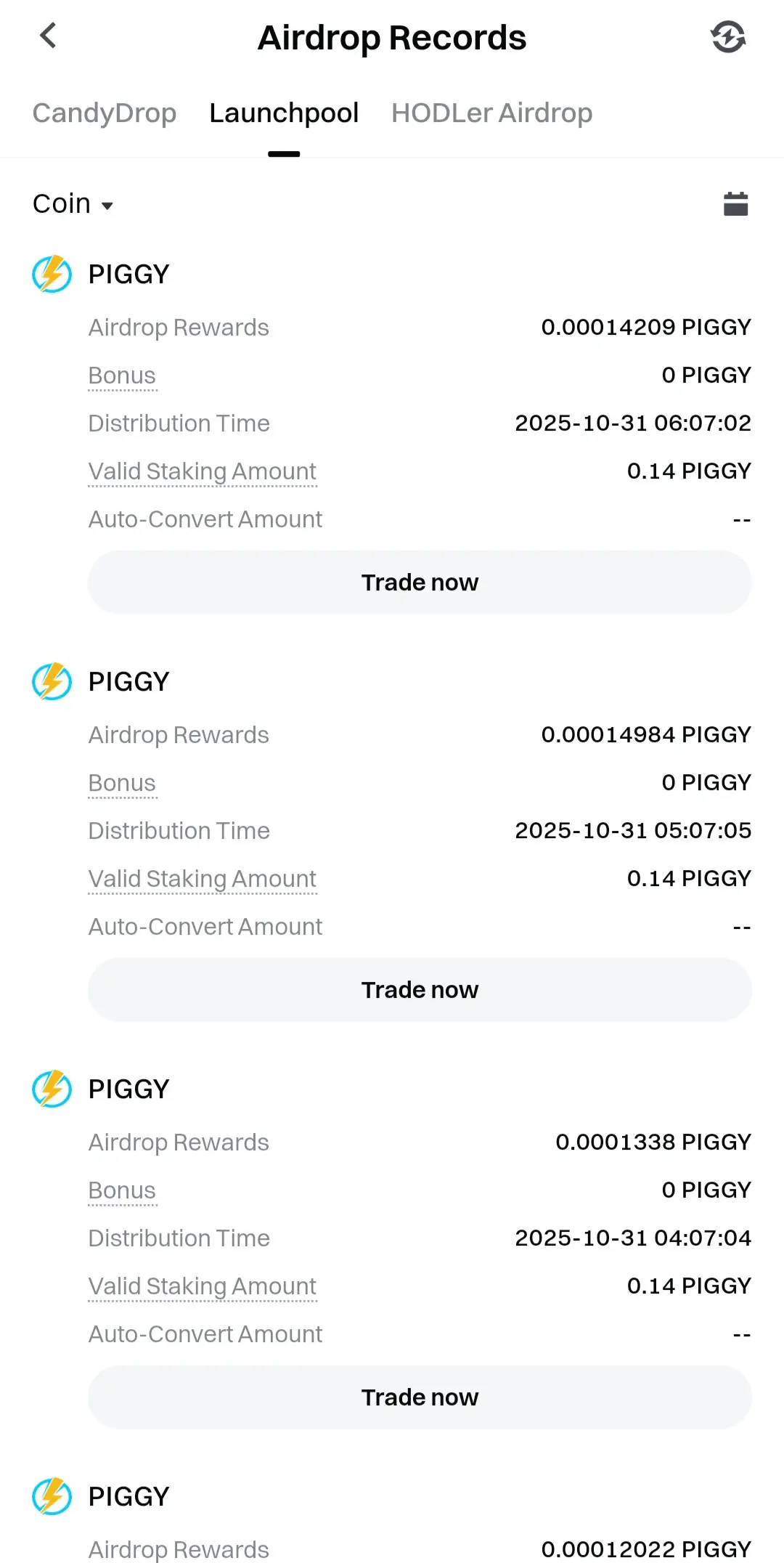784x1563 pixels.
Task: Tap Trade now under 05:07:05 record
Action: (420, 990)
